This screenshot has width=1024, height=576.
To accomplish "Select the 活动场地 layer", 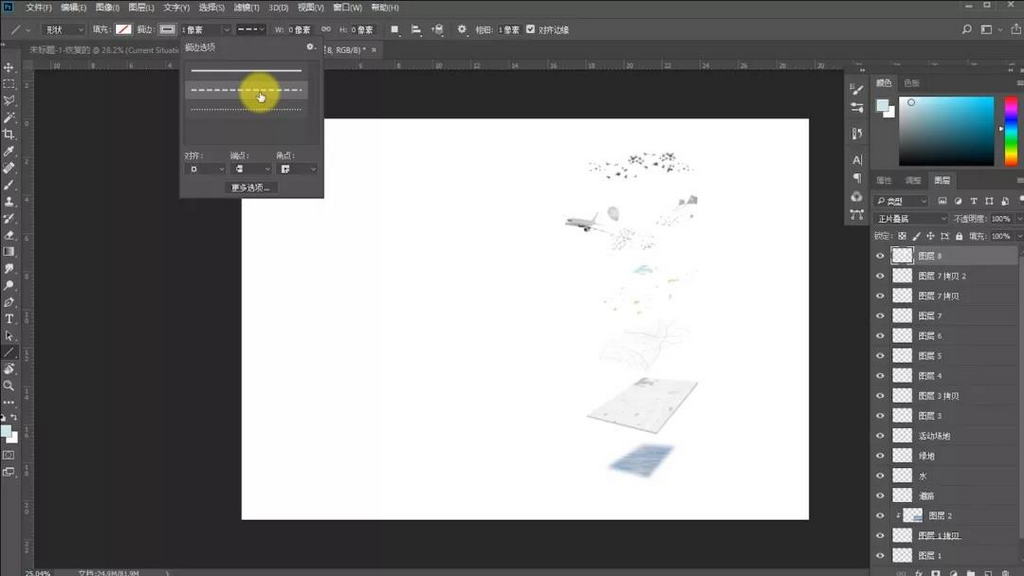I will 934,436.
